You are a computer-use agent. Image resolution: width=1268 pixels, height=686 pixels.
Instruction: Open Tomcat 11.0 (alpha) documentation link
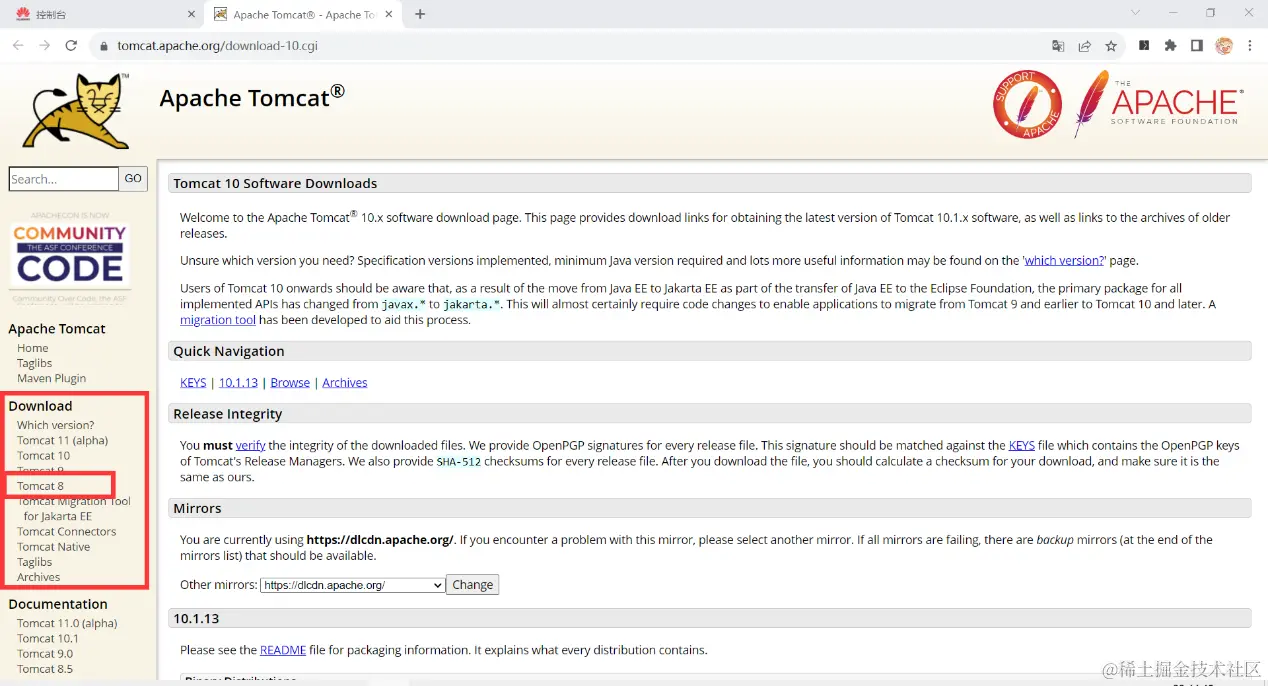point(67,623)
